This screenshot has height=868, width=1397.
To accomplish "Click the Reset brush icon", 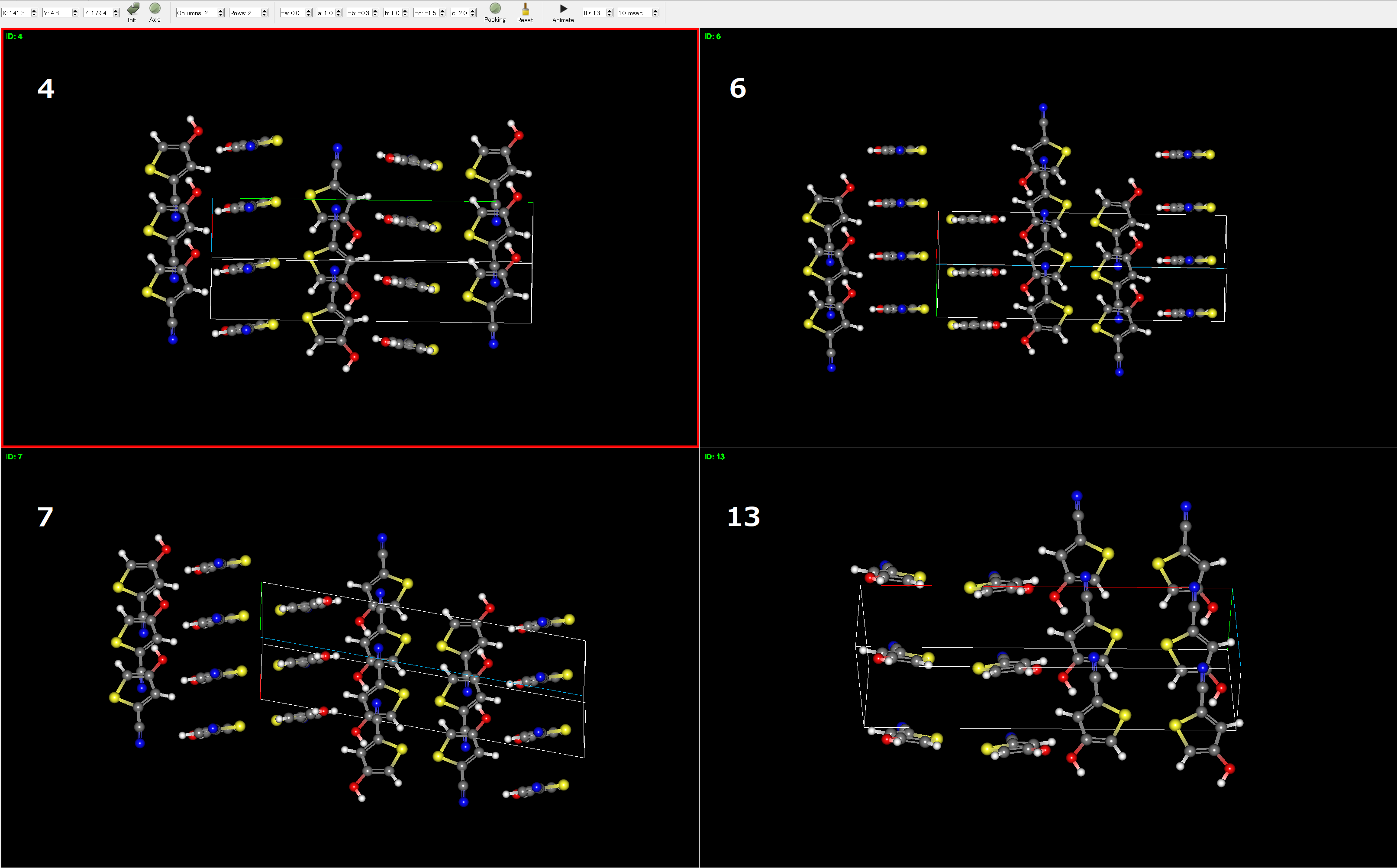I will 525,9.
